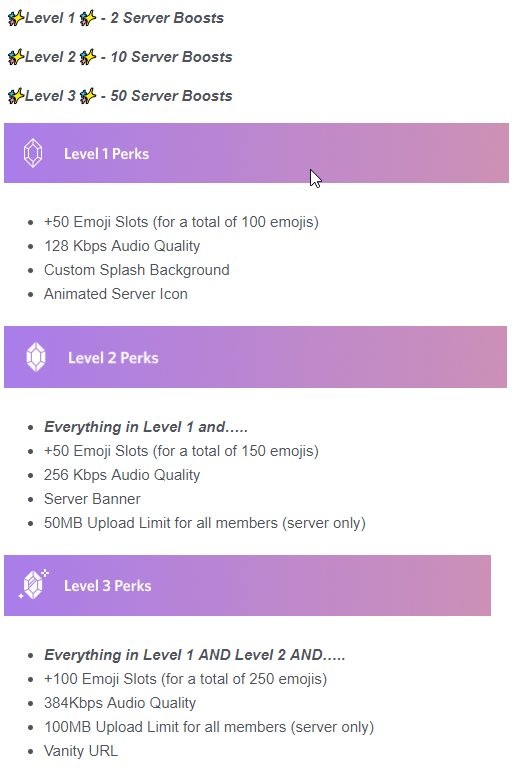Viewport: 516px width, 775px height.
Task: Click the 50 Server Boosts text
Action: tap(171, 96)
